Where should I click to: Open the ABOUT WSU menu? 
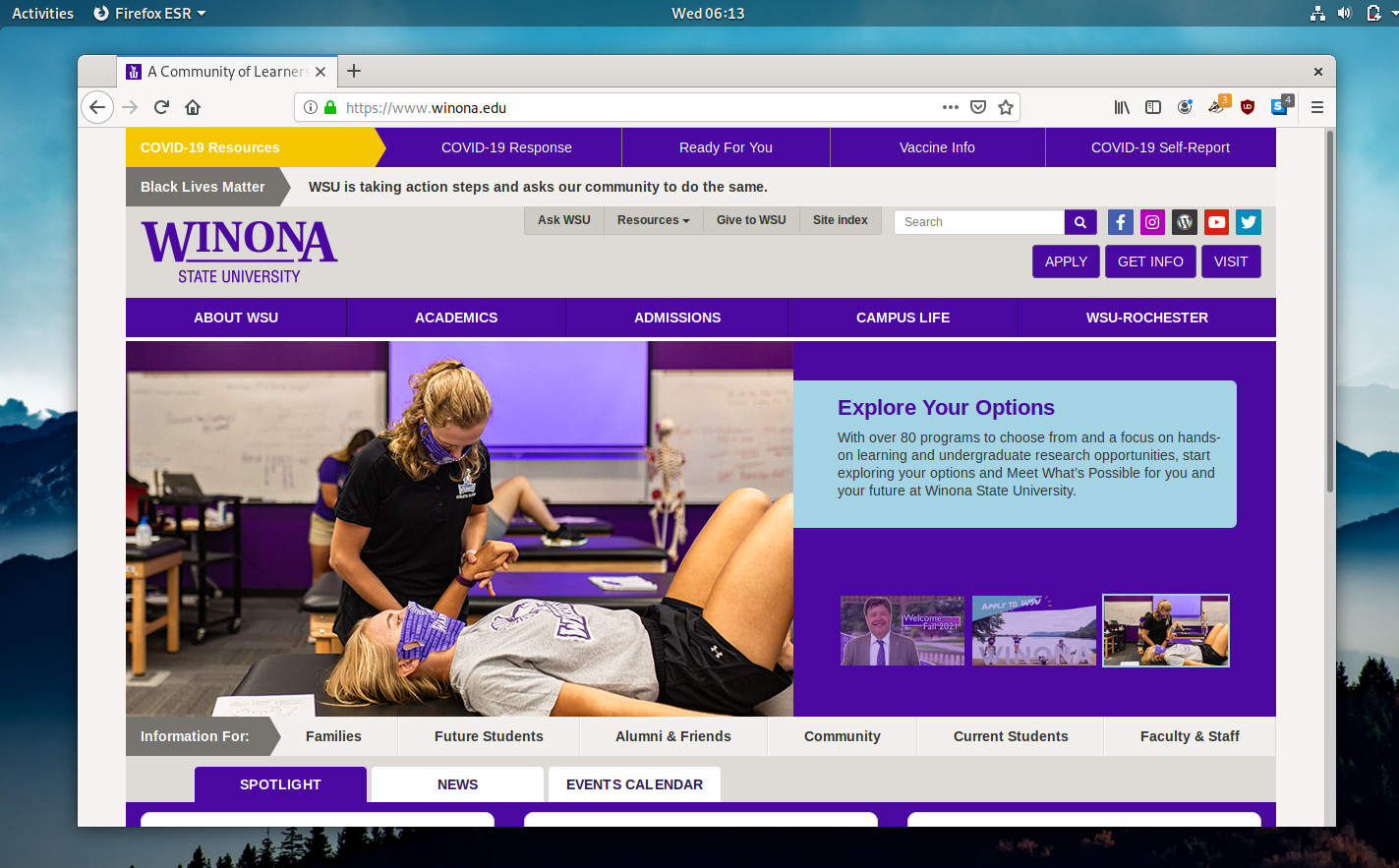coord(236,318)
